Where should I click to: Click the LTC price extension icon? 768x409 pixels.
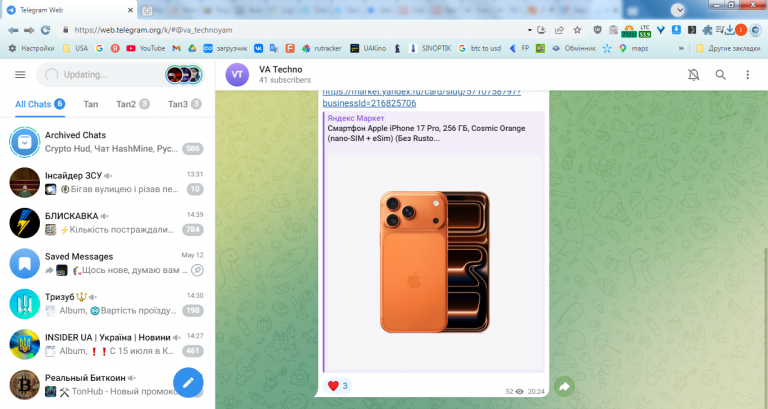(x=645, y=31)
